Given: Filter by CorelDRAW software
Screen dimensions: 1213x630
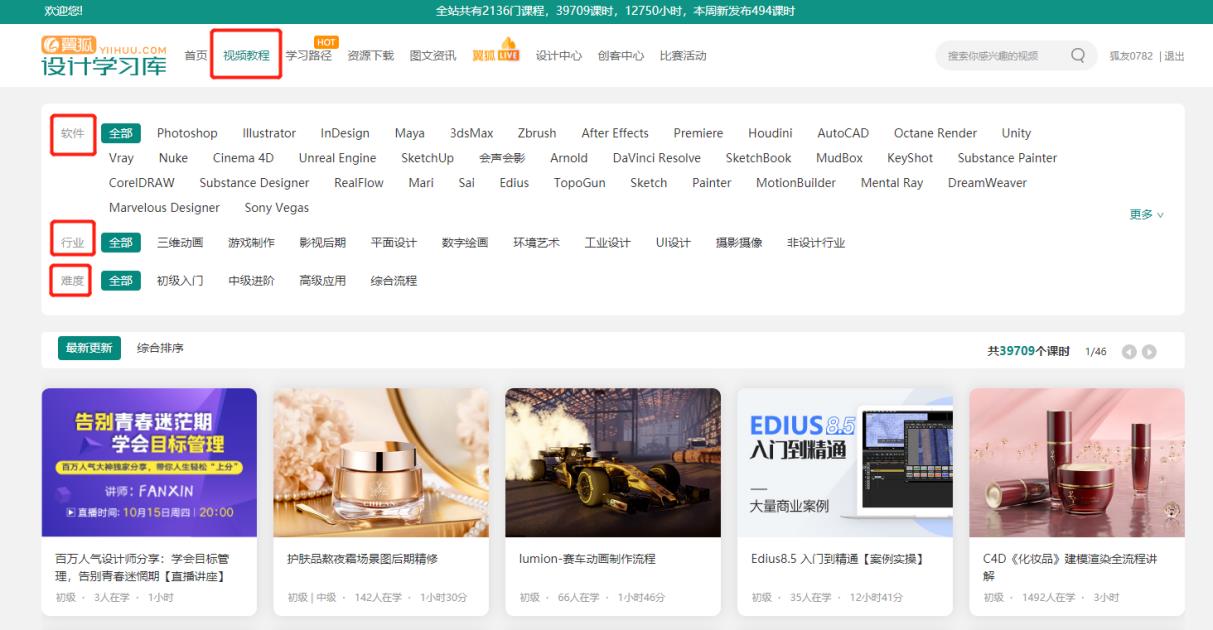Looking at the screenshot, I should click(x=142, y=183).
